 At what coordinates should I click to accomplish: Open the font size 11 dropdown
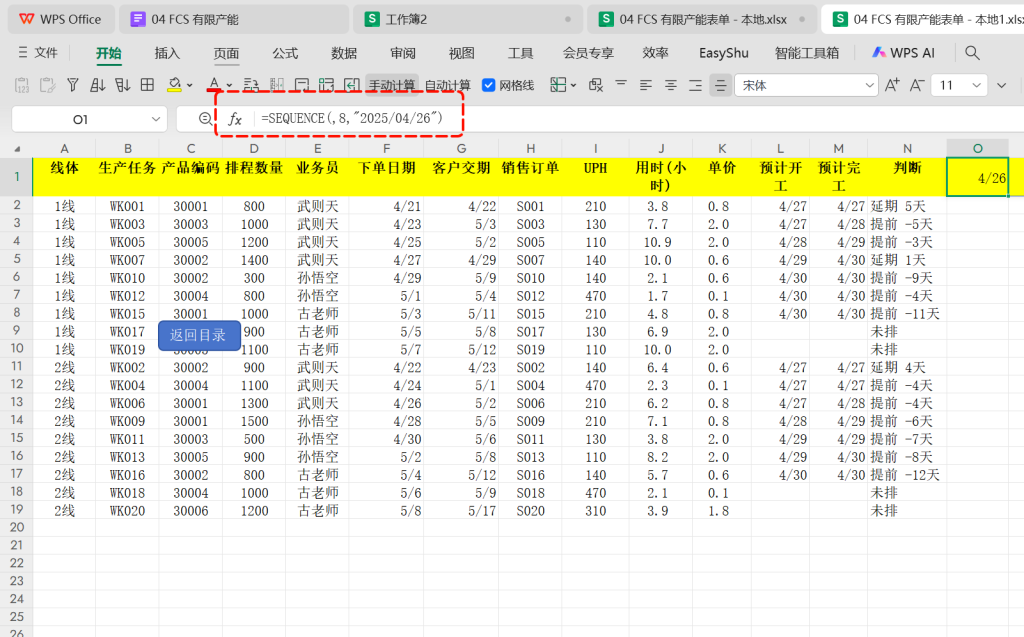tap(976, 86)
